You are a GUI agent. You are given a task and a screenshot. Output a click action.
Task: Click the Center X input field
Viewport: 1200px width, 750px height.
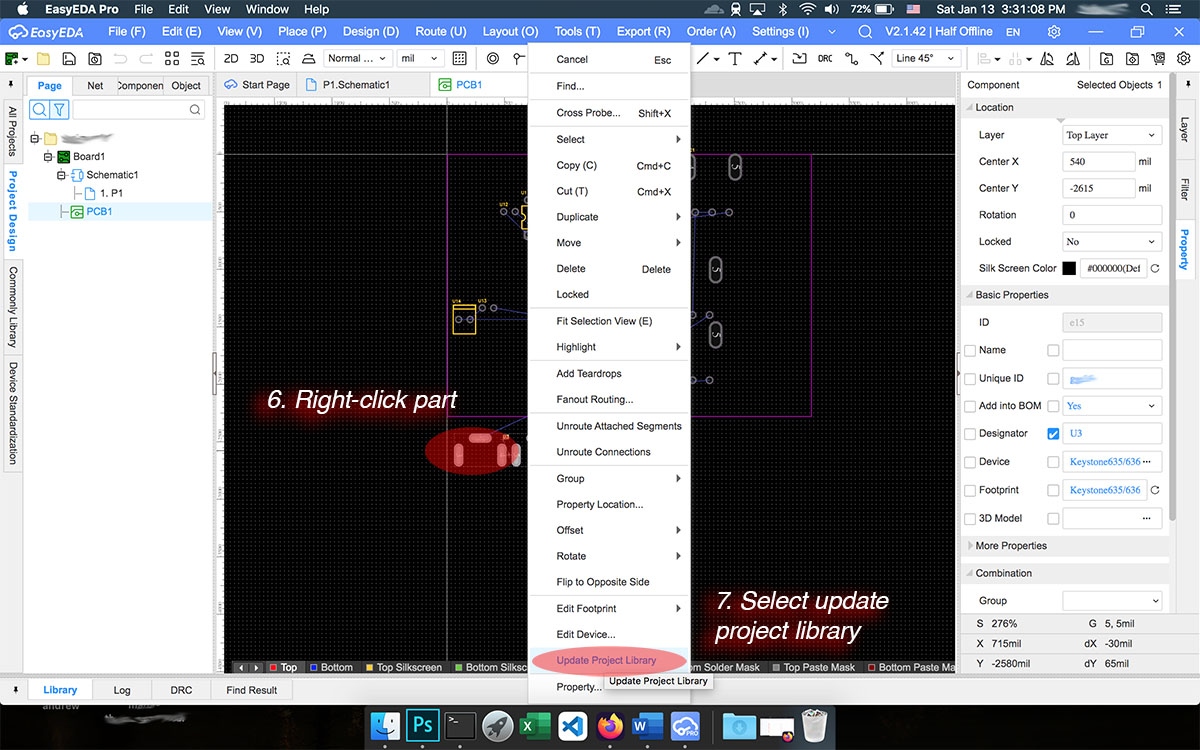[1098, 161]
